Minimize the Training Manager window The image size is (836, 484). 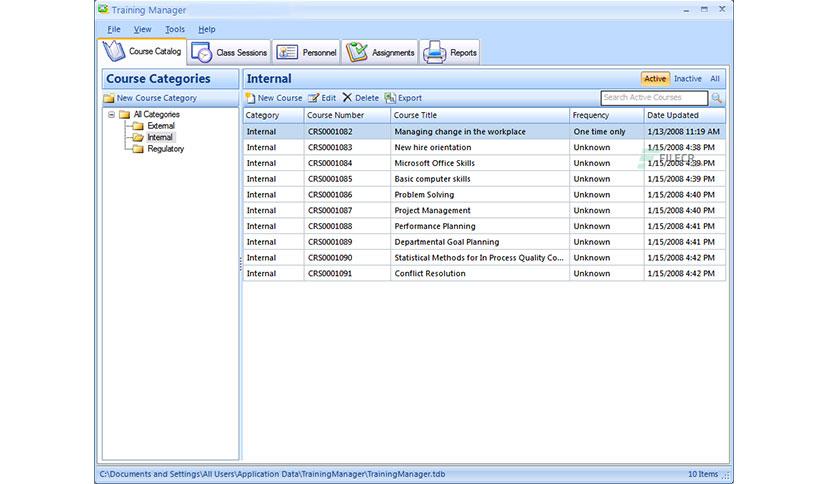click(686, 10)
